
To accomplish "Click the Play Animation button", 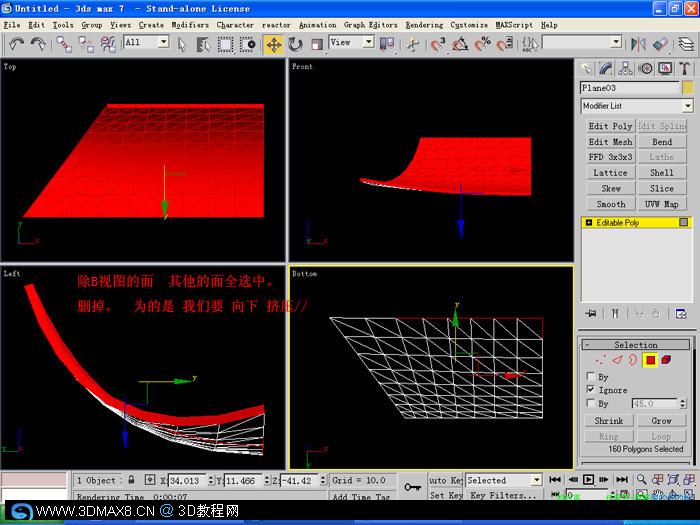I will point(588,479).
